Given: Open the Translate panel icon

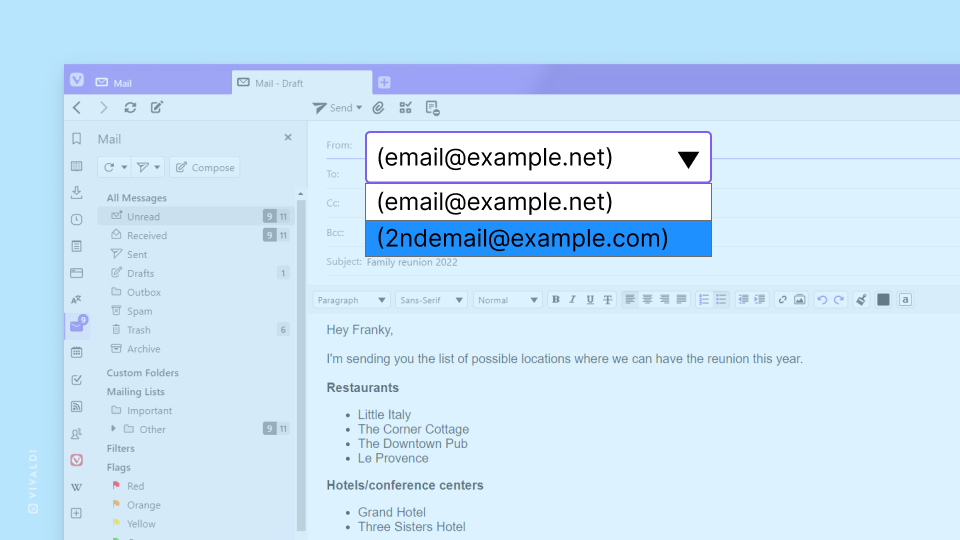Looking at the screenshot, I should coord(77,299).
